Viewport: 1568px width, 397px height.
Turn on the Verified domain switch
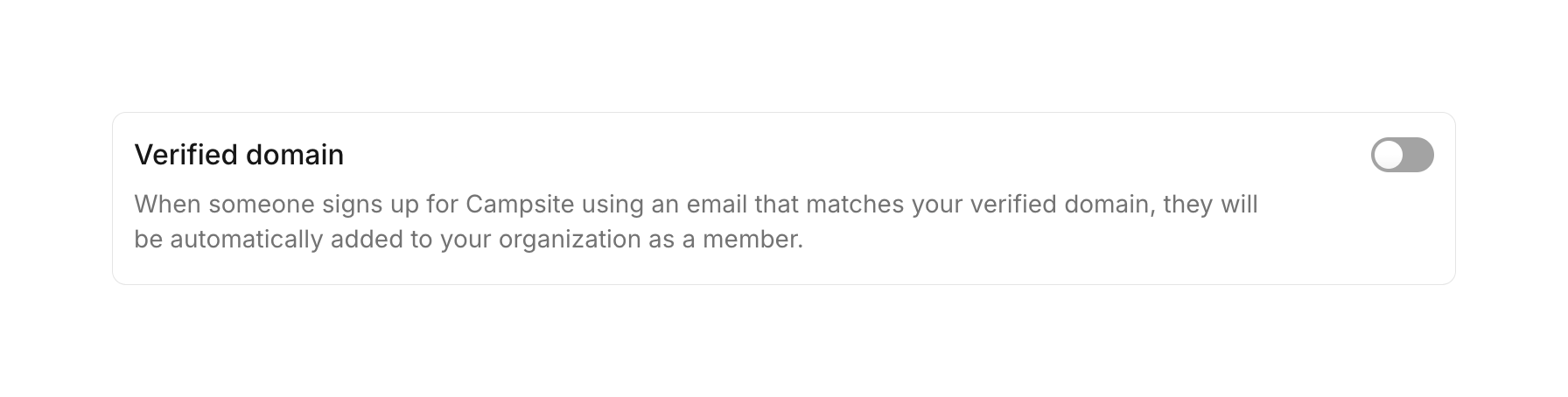[1402, 155]
